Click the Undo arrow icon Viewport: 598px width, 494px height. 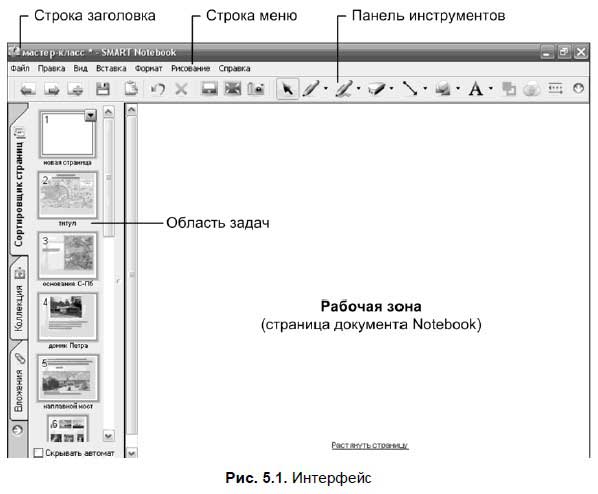pyautogui.click(x=158, y=89)
